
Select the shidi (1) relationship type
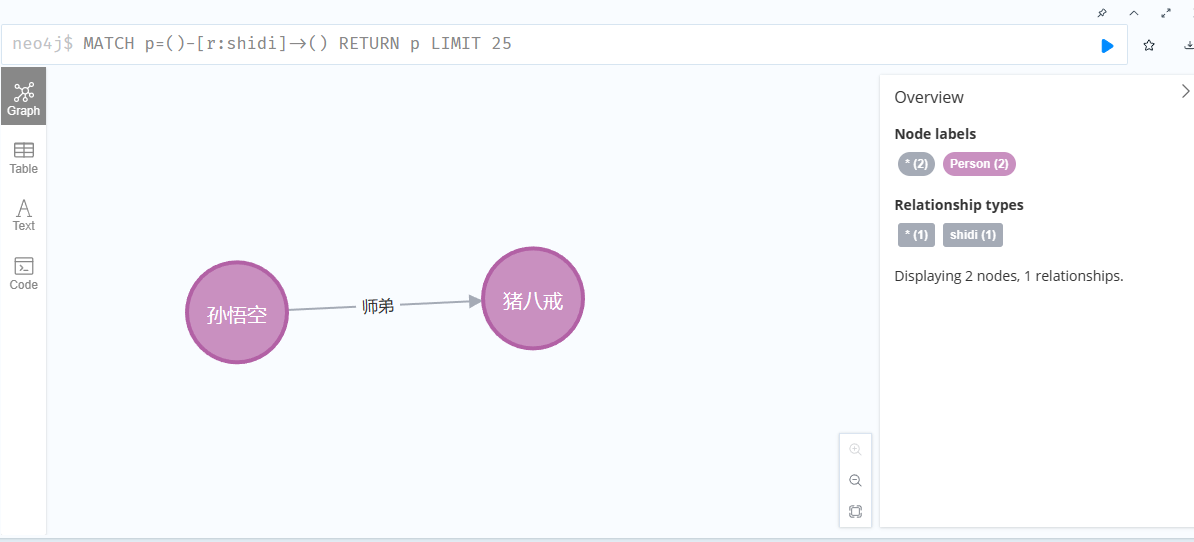[x=972, y=234]
